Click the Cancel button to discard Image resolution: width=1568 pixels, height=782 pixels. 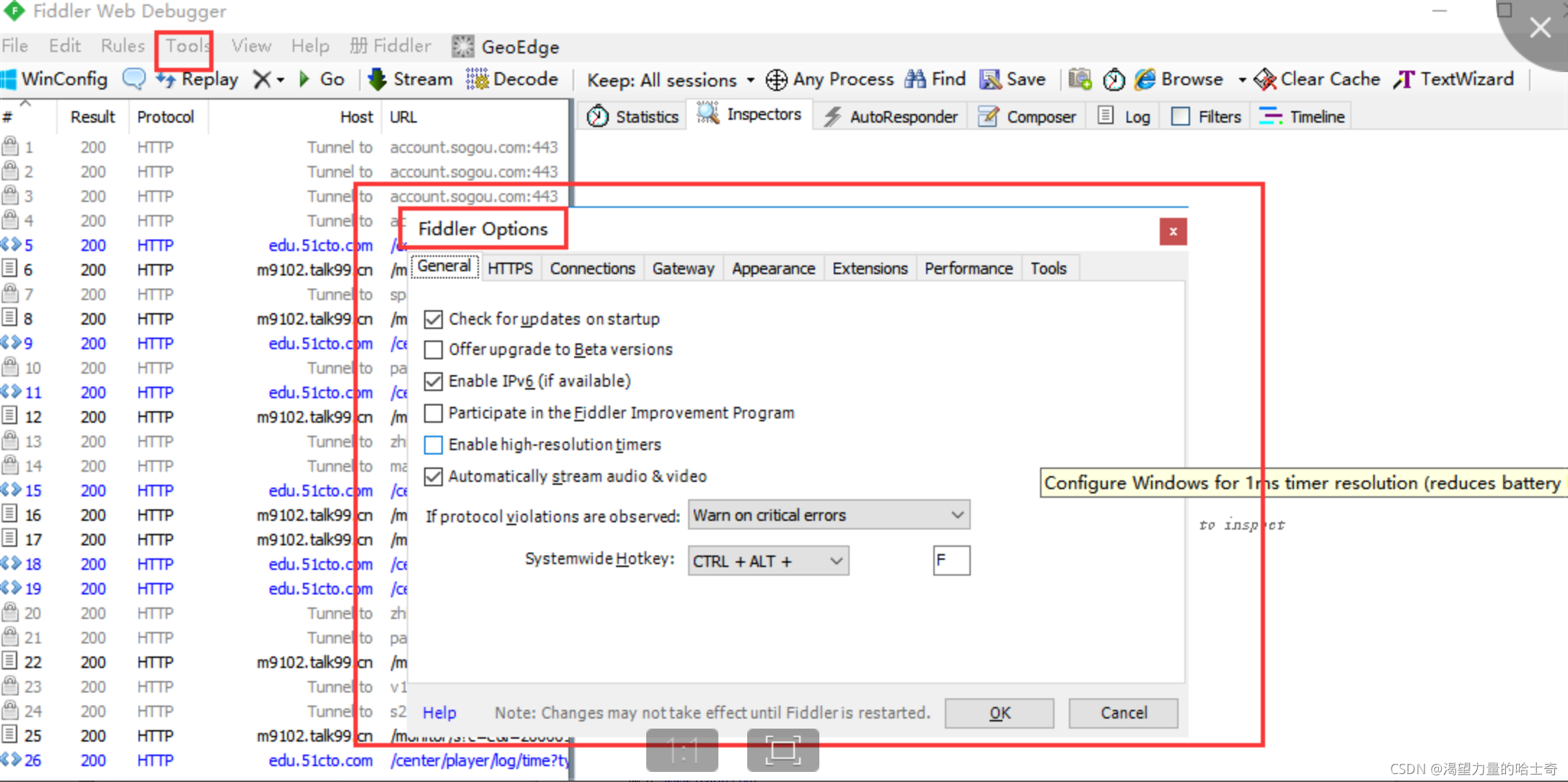coord(1121,712)
